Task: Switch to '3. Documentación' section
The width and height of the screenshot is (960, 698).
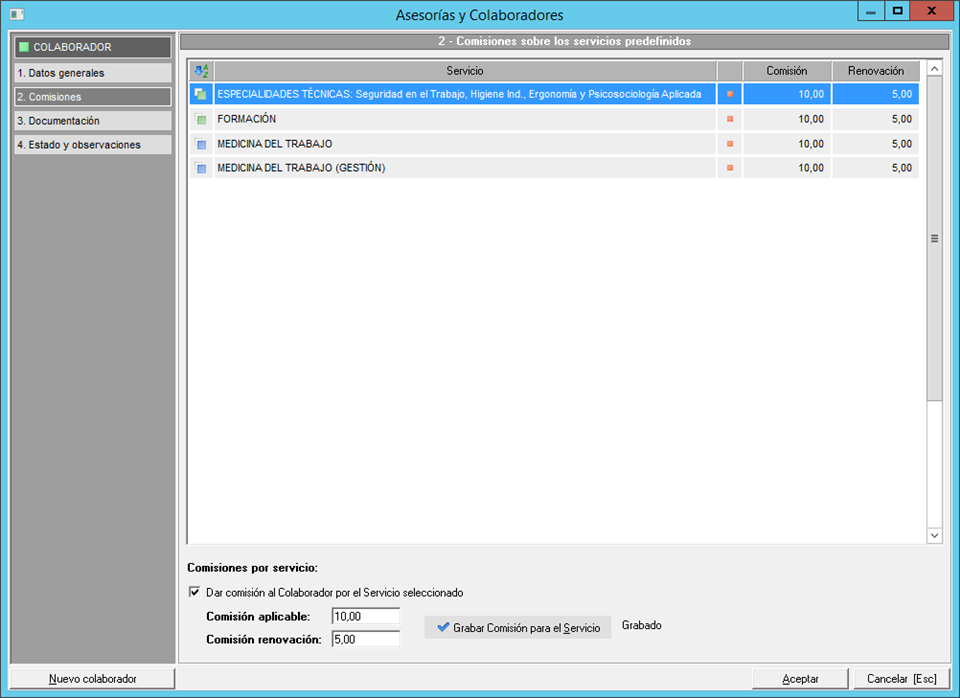Action: (92, 121)
